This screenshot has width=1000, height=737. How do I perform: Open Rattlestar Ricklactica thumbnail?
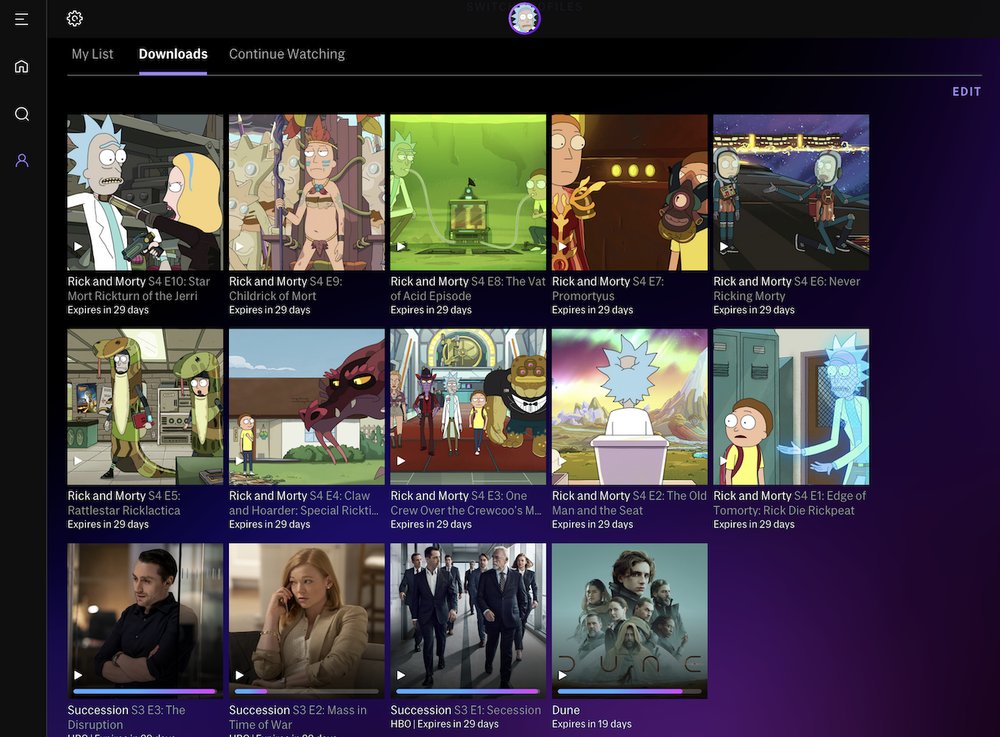[145, 407]
